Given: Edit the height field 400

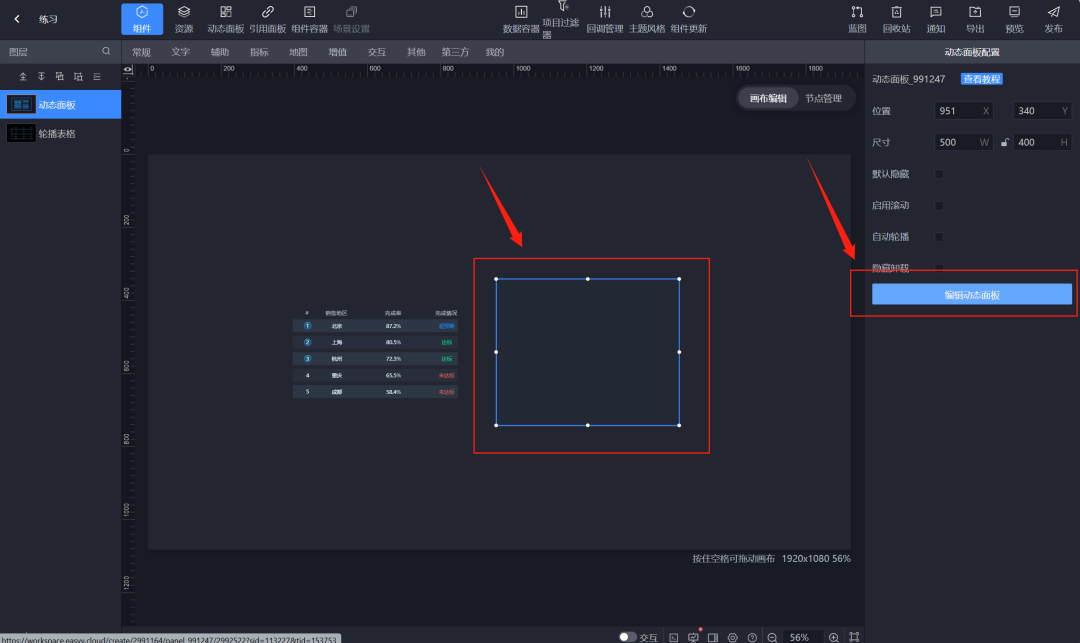Looking at the screenshot, I should pyautogui.click(x=1042, y=143).
